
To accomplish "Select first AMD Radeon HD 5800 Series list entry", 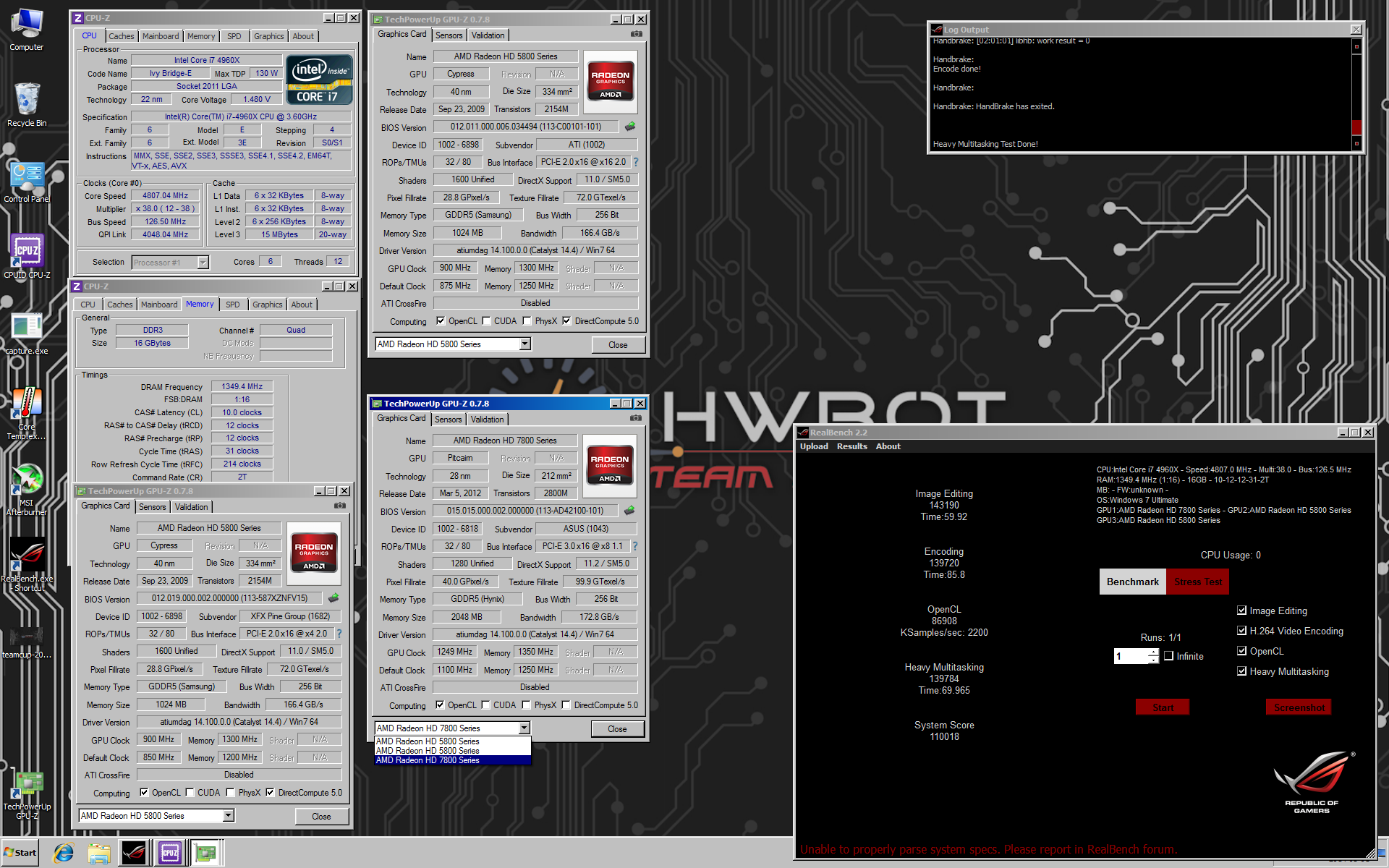I will (x=453, y=741).
